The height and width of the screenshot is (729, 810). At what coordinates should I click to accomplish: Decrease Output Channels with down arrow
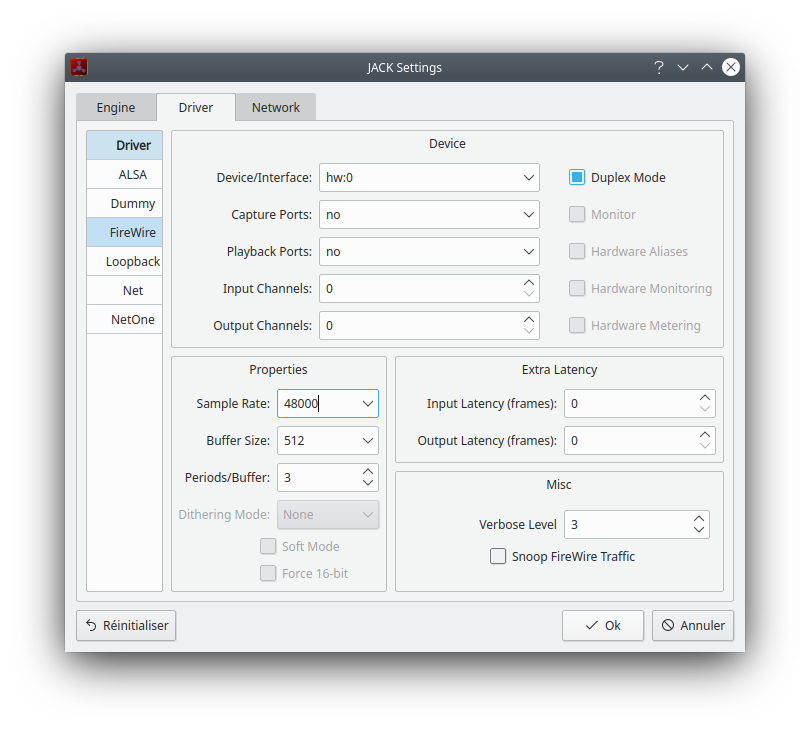(528, 331)
